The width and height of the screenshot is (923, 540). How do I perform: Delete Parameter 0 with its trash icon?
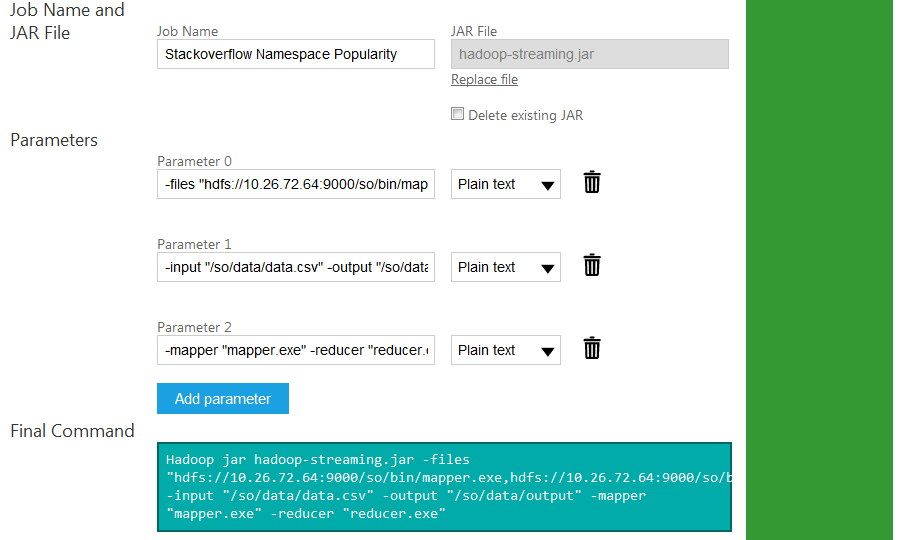coord(592,182)
